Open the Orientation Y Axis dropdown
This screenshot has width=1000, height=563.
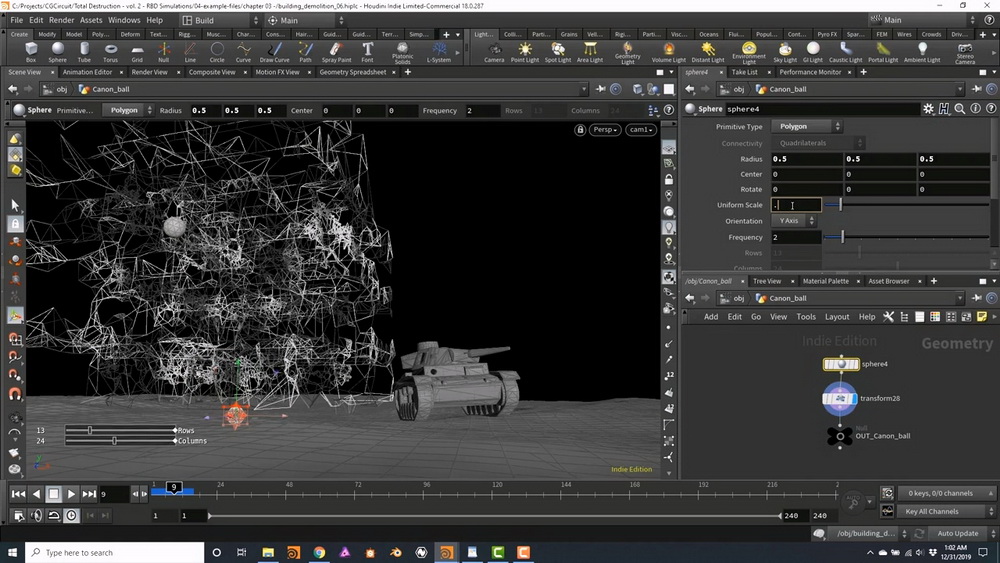[793, 221]
